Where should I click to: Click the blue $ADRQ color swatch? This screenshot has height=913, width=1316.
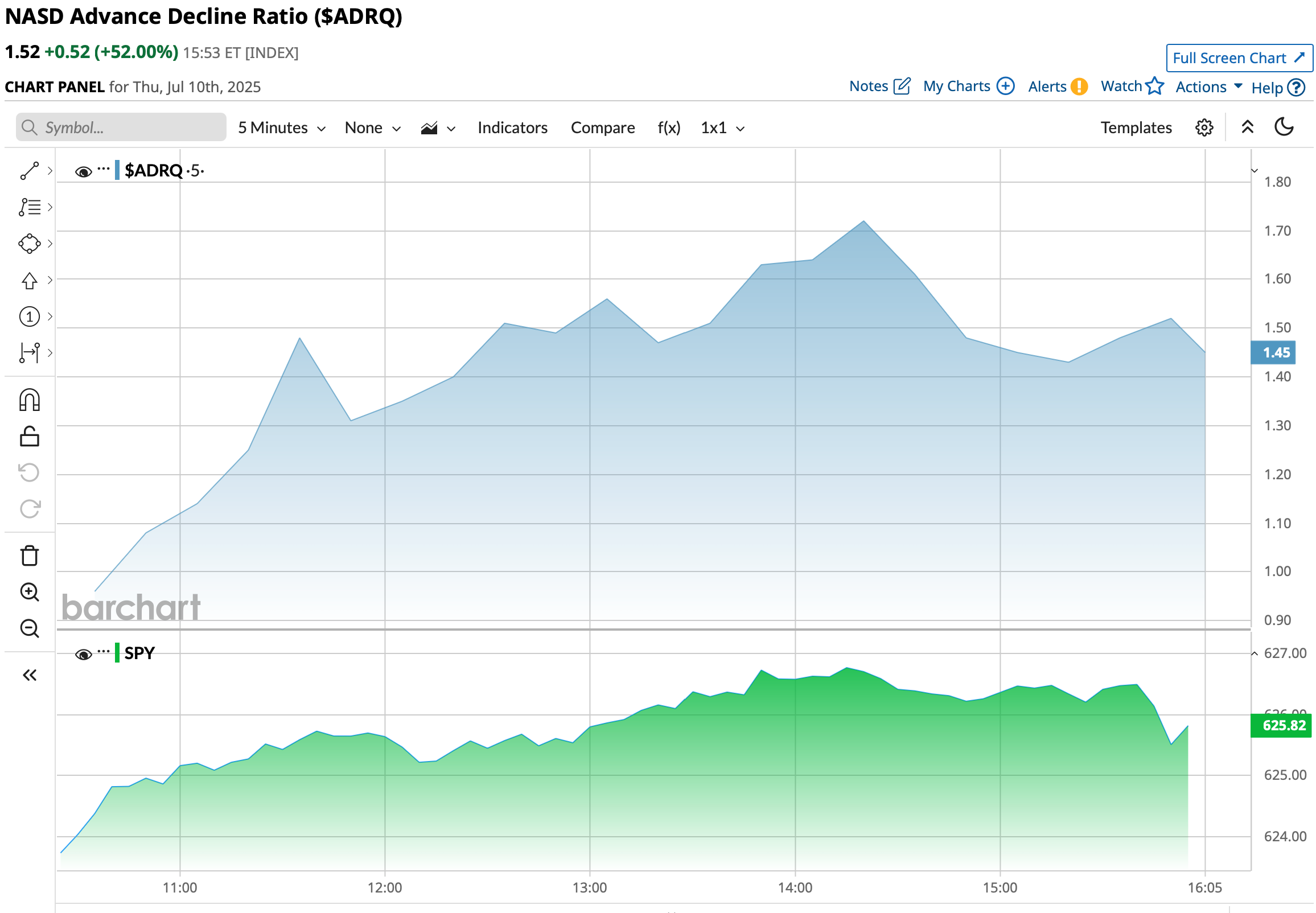coord(117,170)
